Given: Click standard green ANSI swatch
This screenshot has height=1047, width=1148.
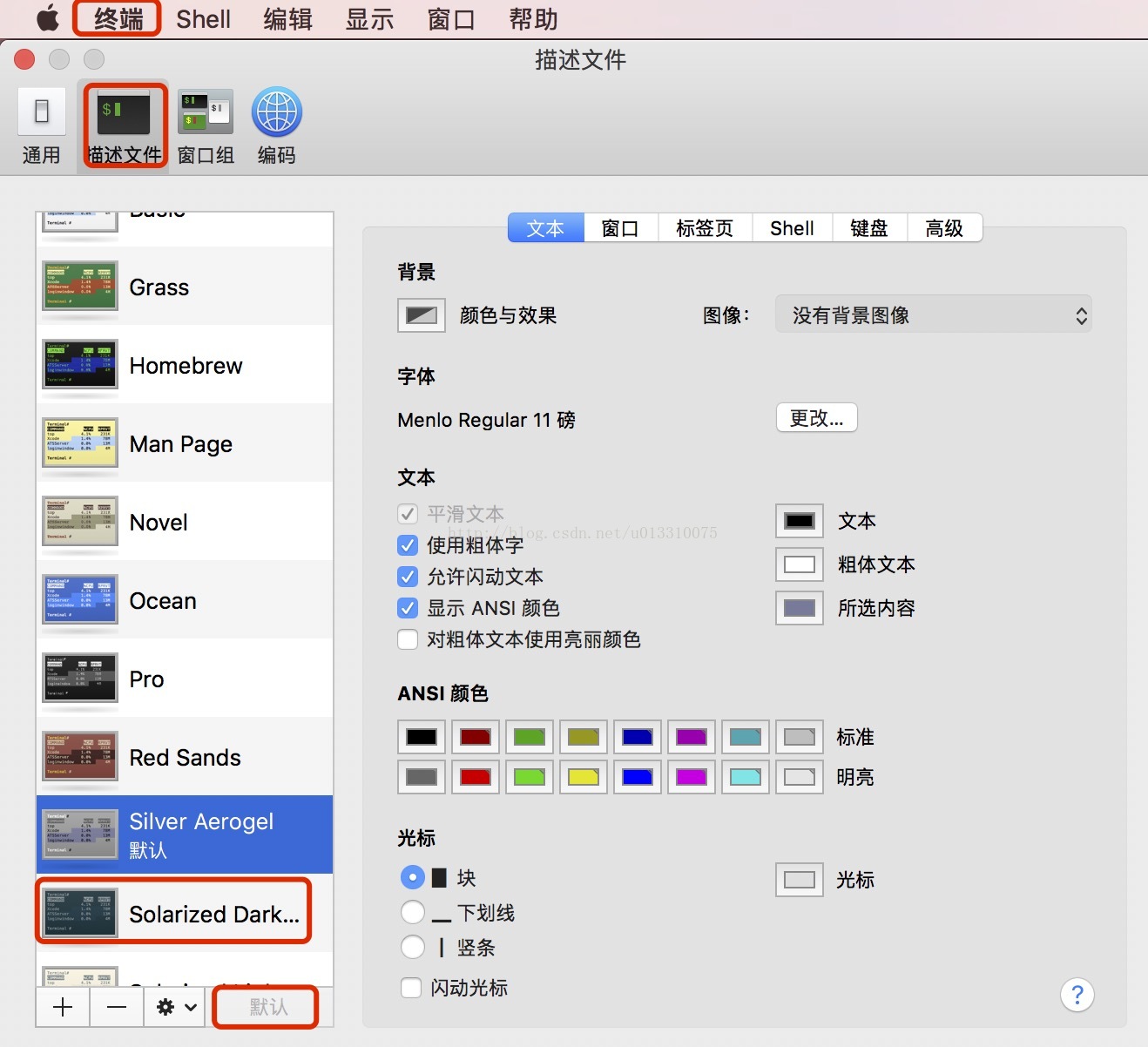Looking at the screenshot, I should coord(530,737).
